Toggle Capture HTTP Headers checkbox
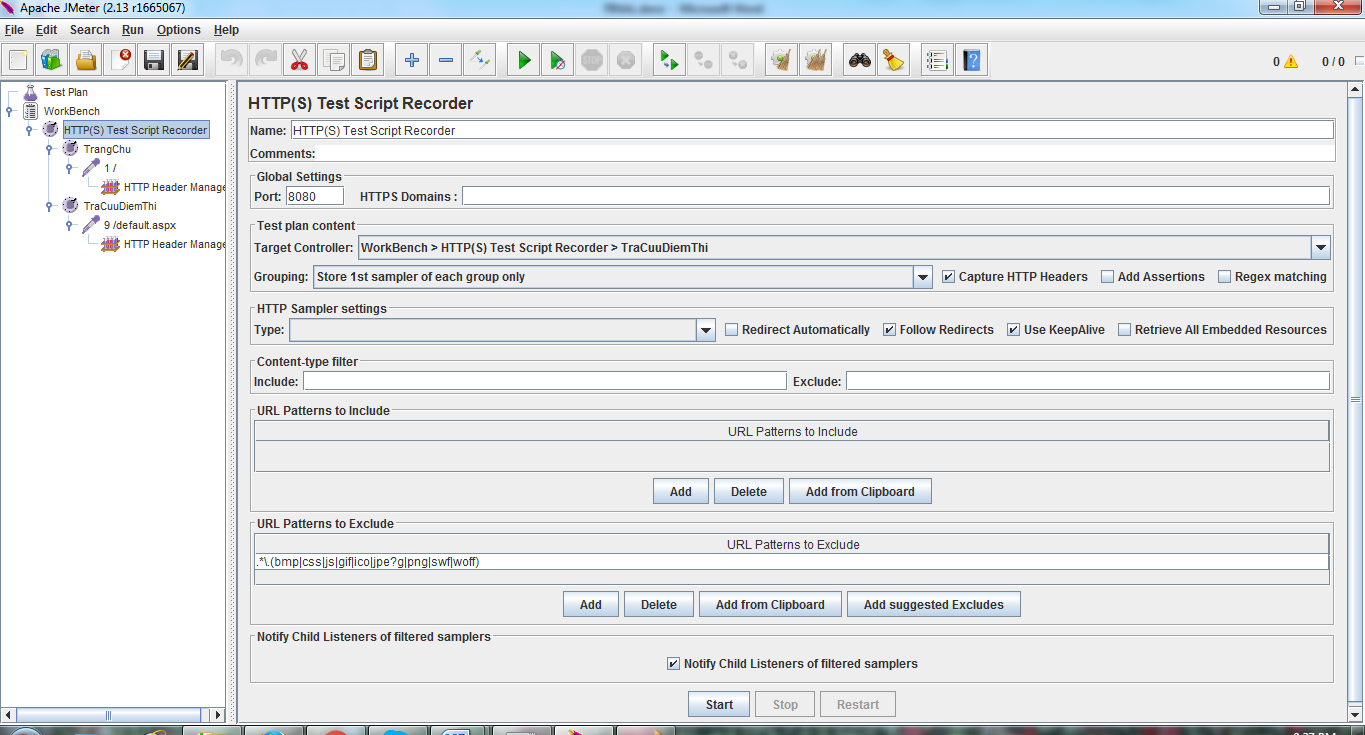Image resolution: width=1365 pixels, height=735 pixels. (949, 277)
